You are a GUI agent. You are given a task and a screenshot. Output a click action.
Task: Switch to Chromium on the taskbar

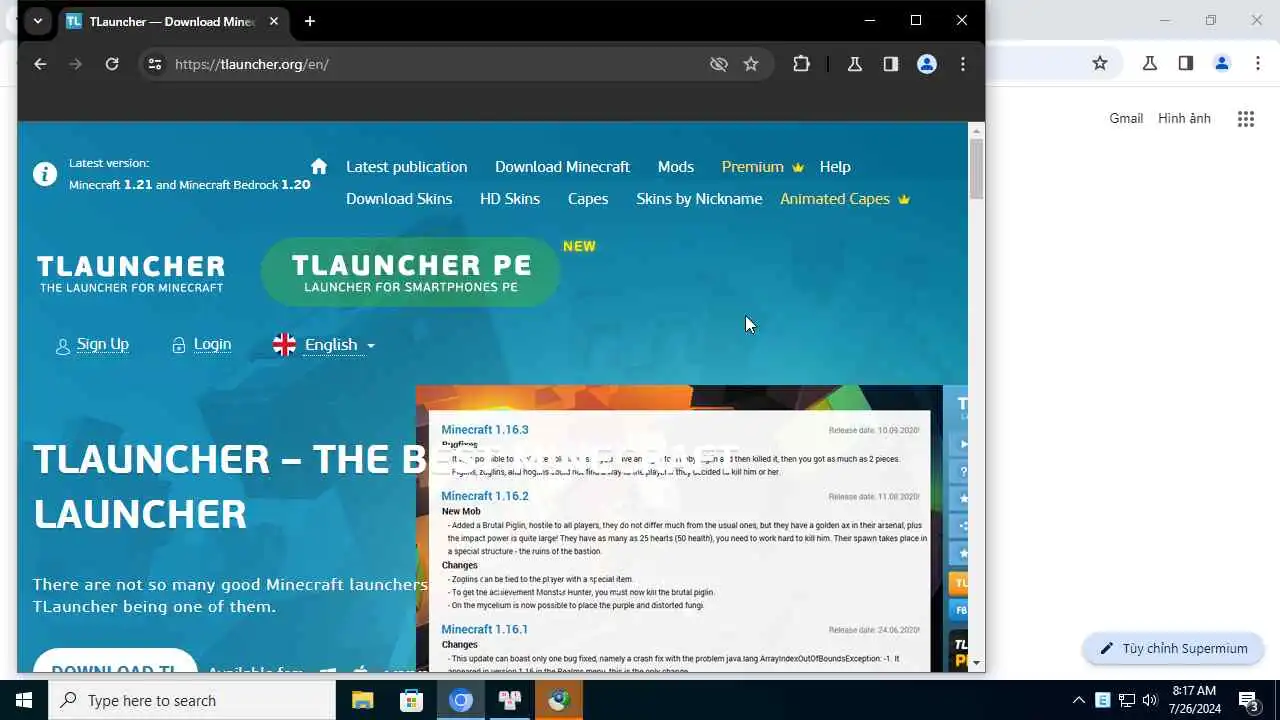(x=461, y=700)
